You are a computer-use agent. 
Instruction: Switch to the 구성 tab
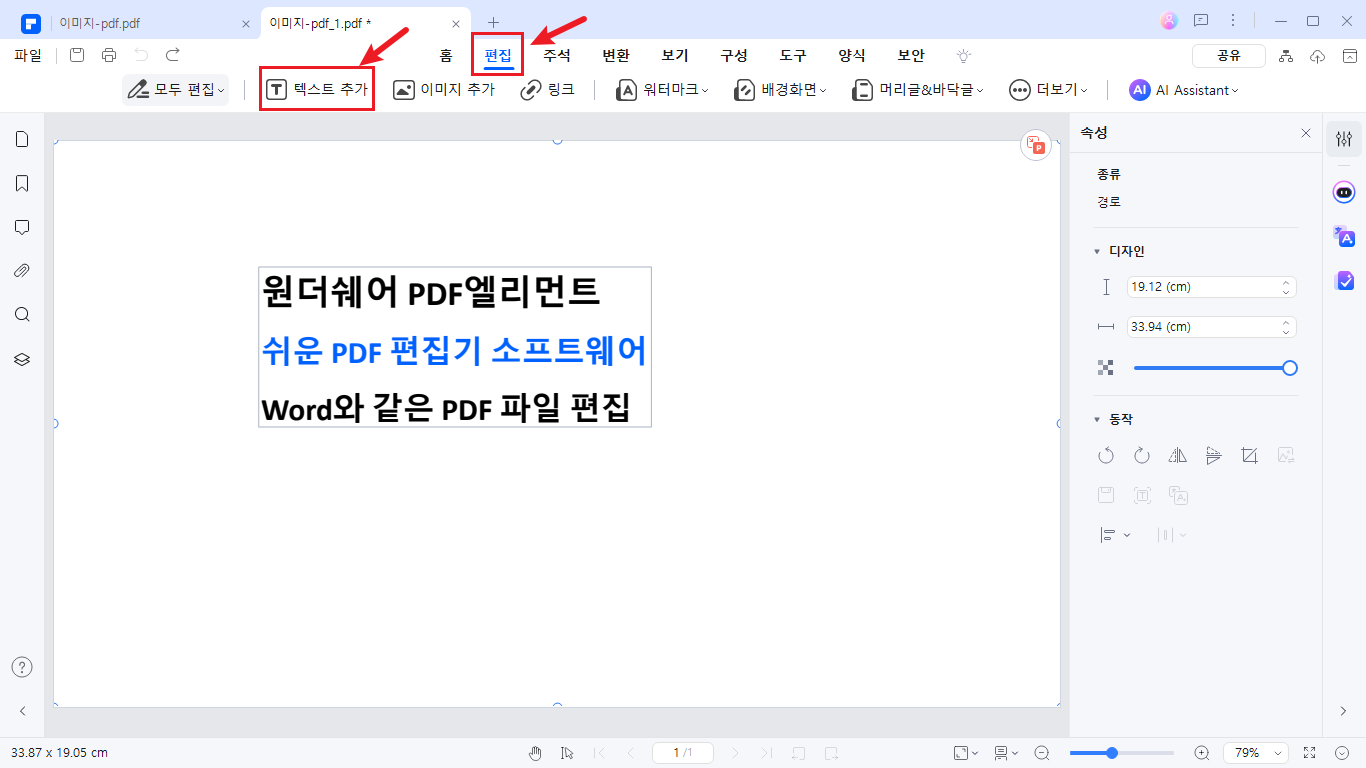734,56
